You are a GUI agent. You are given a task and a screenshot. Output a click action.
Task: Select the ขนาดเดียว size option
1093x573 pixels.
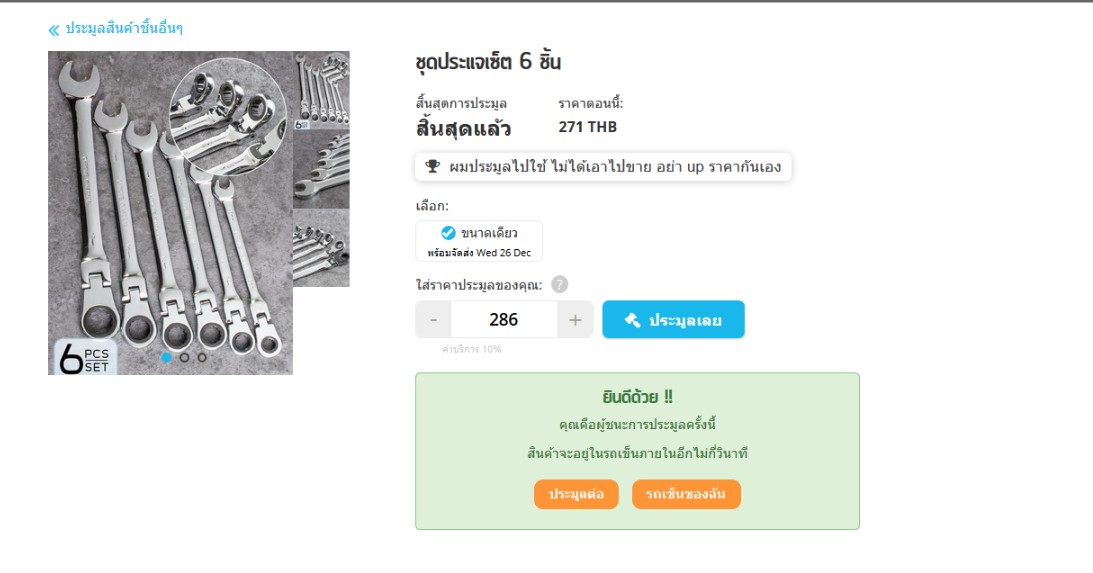(x=479, y=241)
